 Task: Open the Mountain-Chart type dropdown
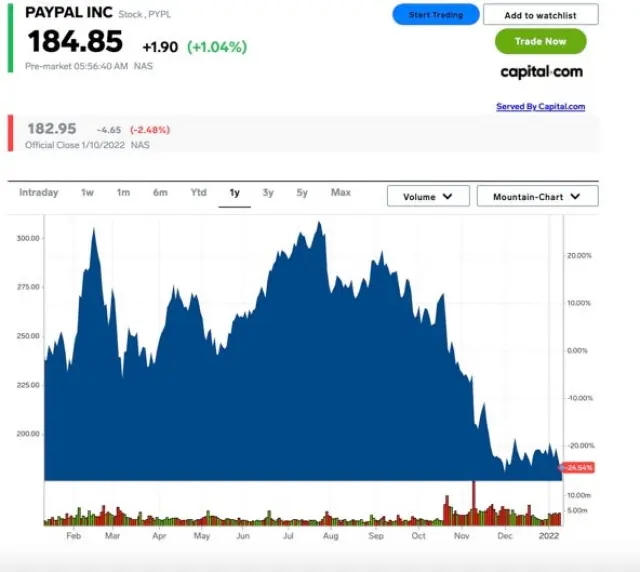click(x=537, y=197)
